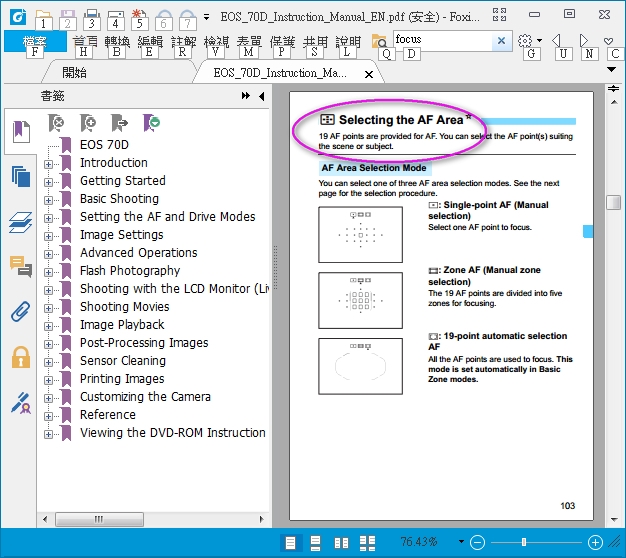626x558 pixels.
Task: Click the add new bookmark icon
Action: (x=88, y=123)
